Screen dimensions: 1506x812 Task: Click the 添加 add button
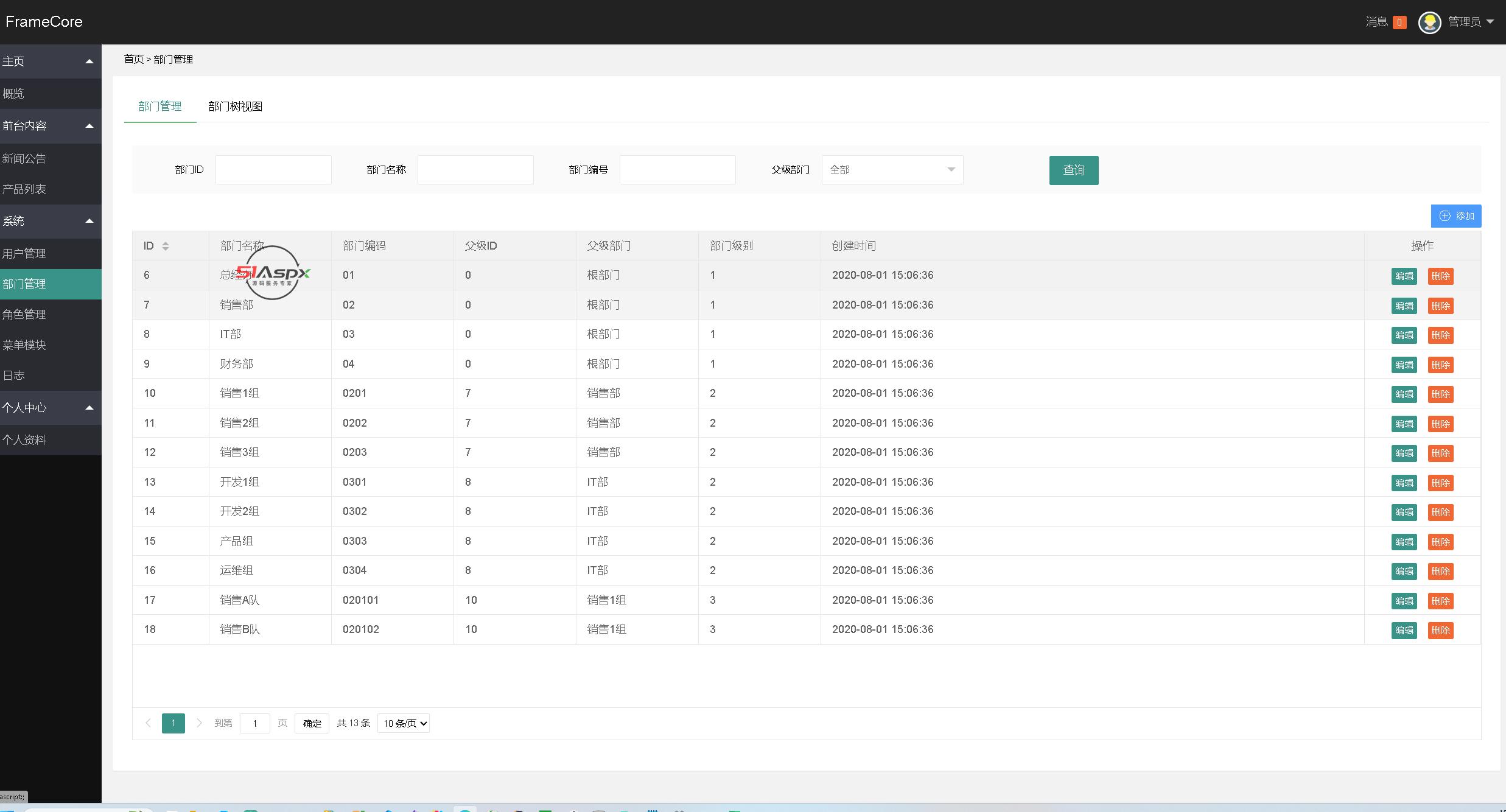click(x=1456, y=216)
